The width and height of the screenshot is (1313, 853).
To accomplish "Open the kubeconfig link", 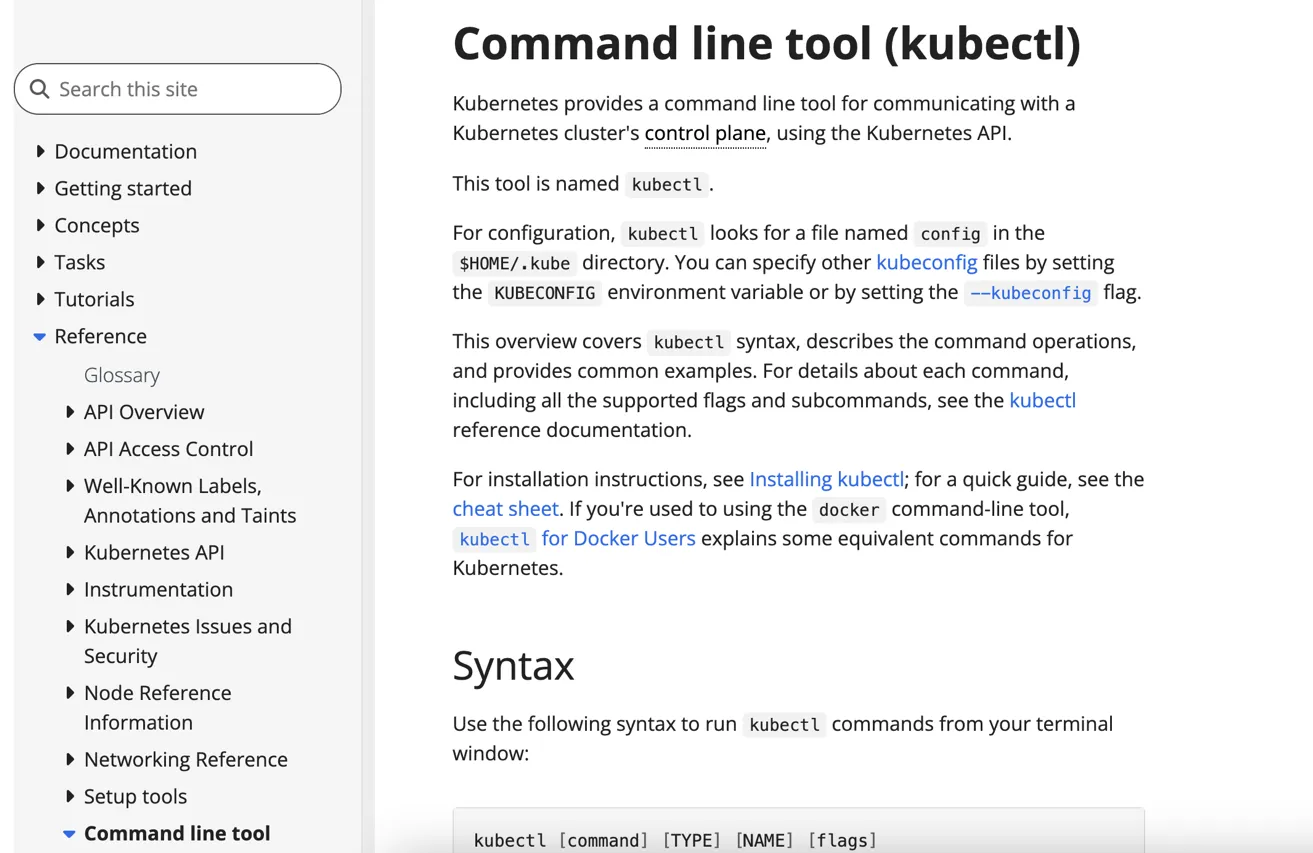I will click(926, 262).
